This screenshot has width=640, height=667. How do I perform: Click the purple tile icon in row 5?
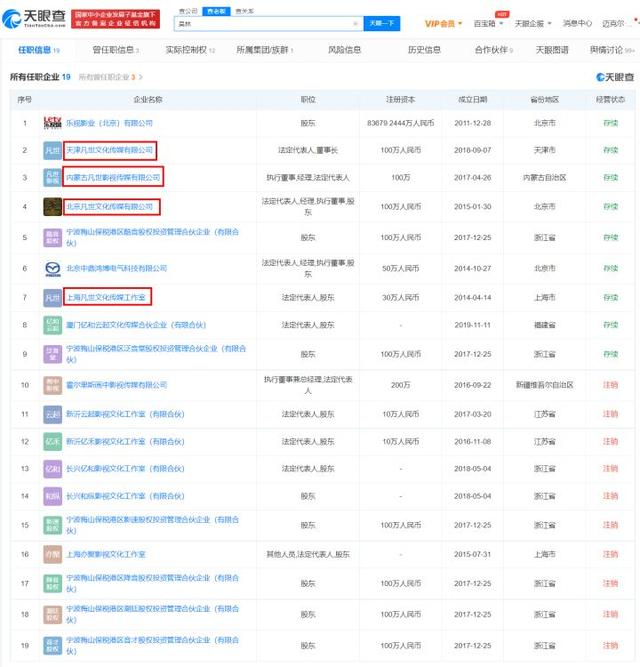point(52,237)
